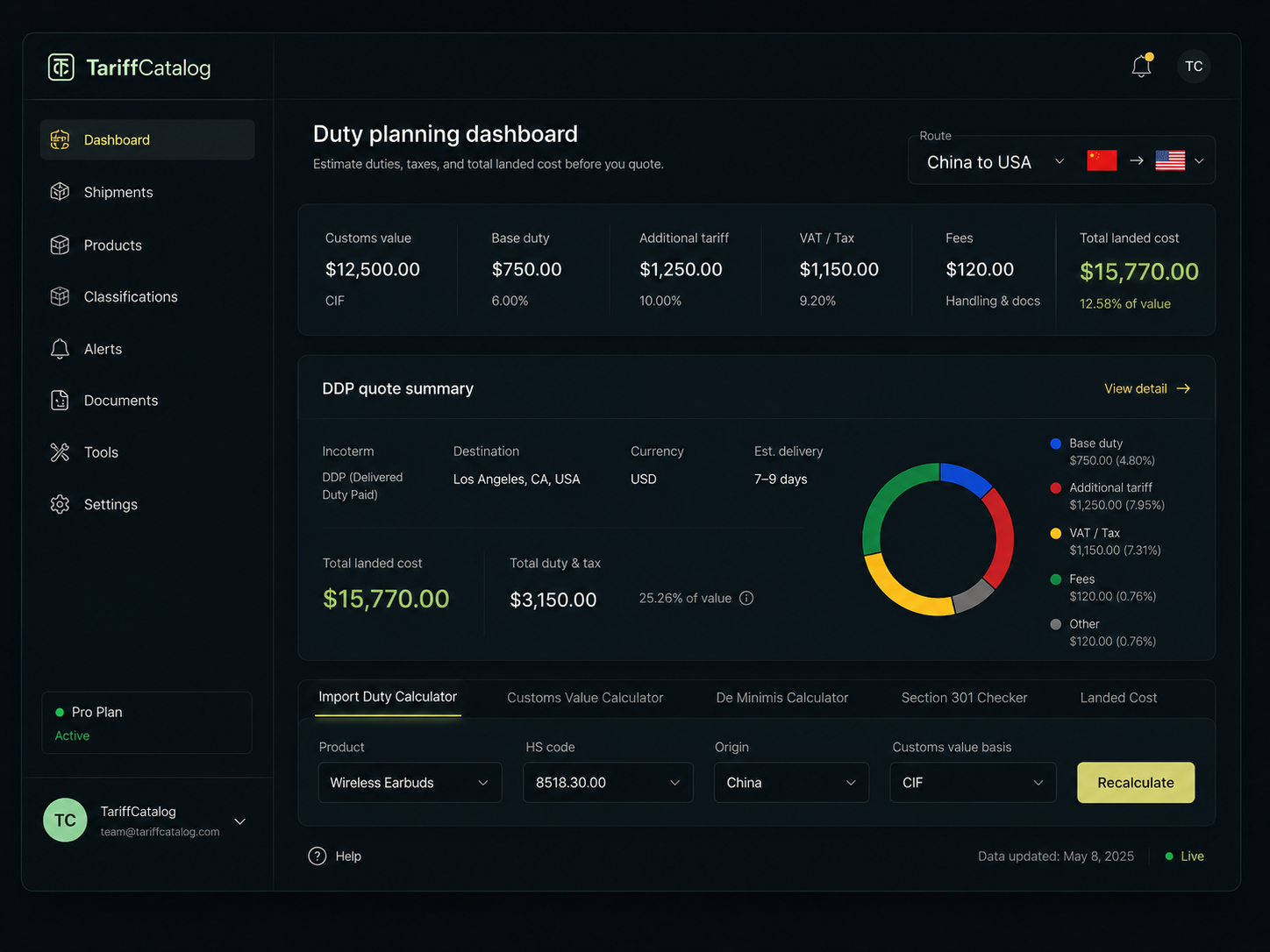Click the Tools wrench icon
The width and height of the screenshot is (1270, 952).
(x=60, y=452)
